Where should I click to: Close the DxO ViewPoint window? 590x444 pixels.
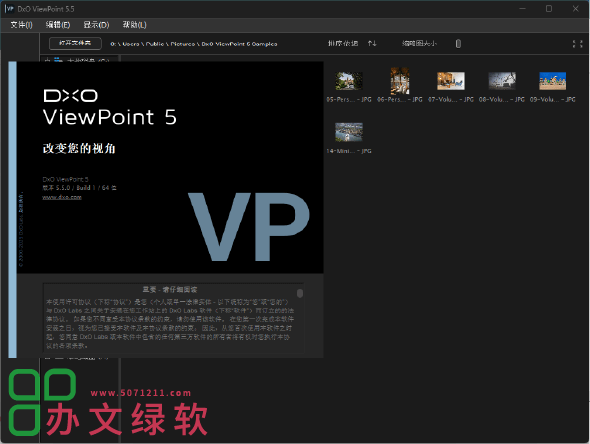[x=575, y=9]
